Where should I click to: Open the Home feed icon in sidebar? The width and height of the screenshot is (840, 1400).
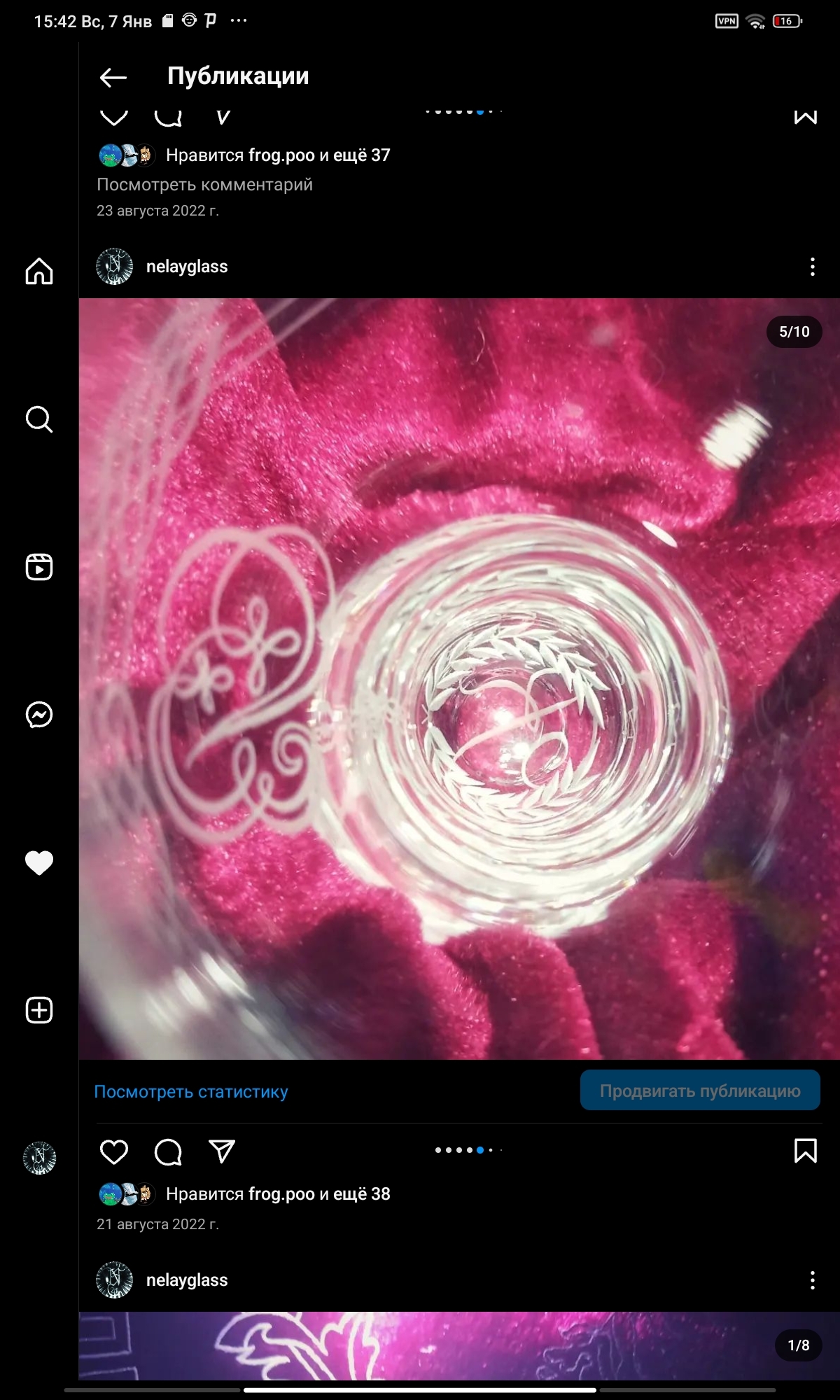[39, 271]
